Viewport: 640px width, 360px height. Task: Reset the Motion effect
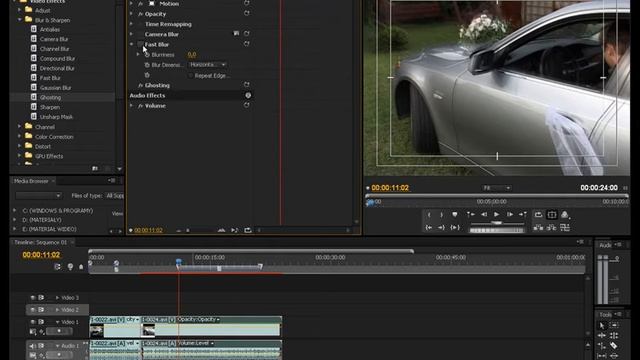tap(247, 3)
